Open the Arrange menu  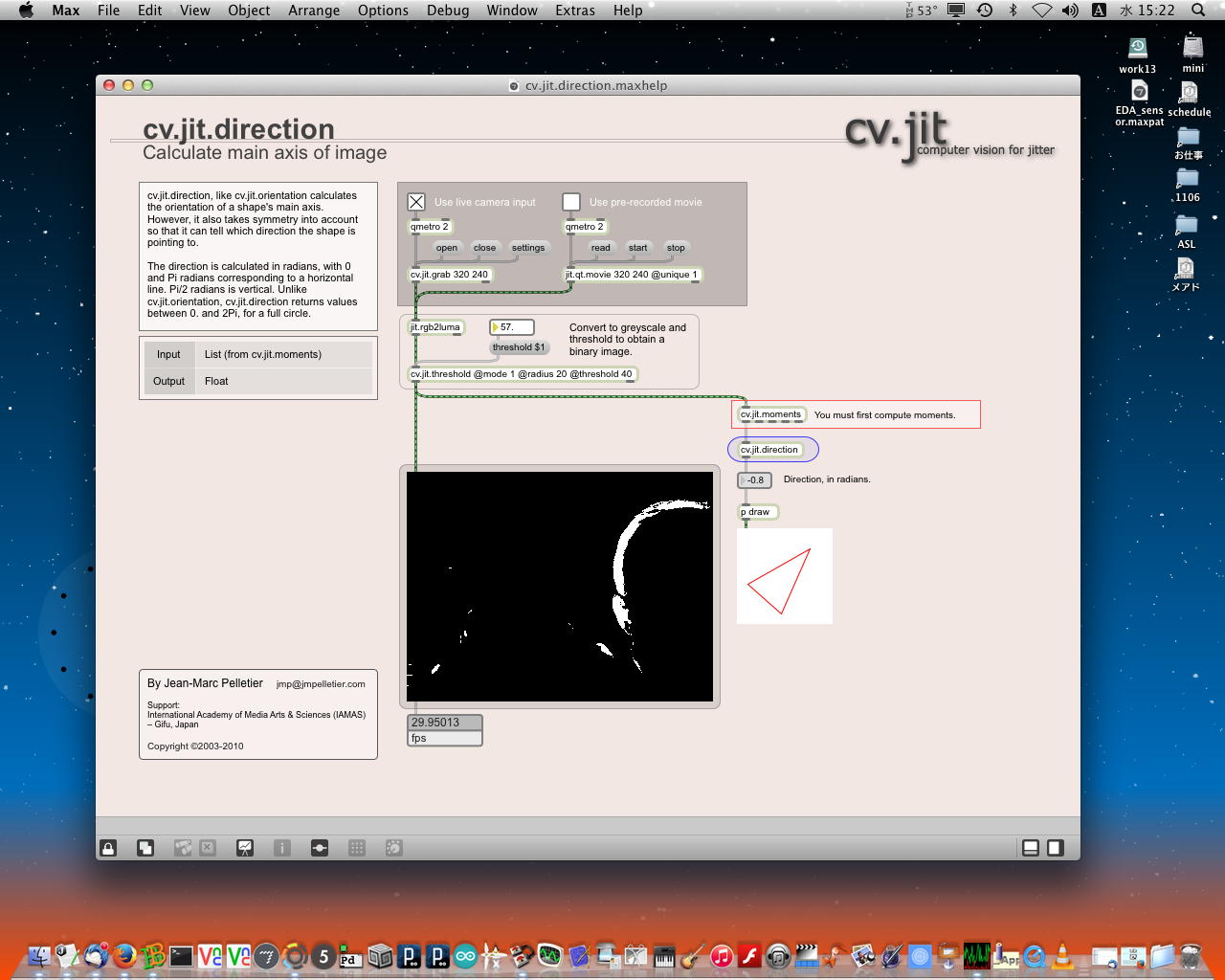314,10
